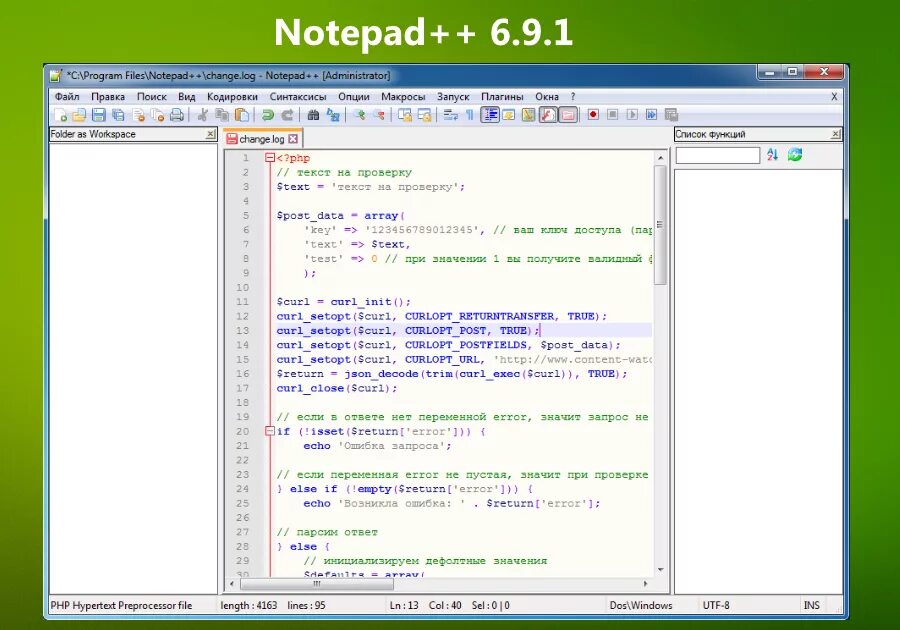Screen dimensions: 900x630
Task: Collapse the fold marker at line 1
Action: (270, 158)
